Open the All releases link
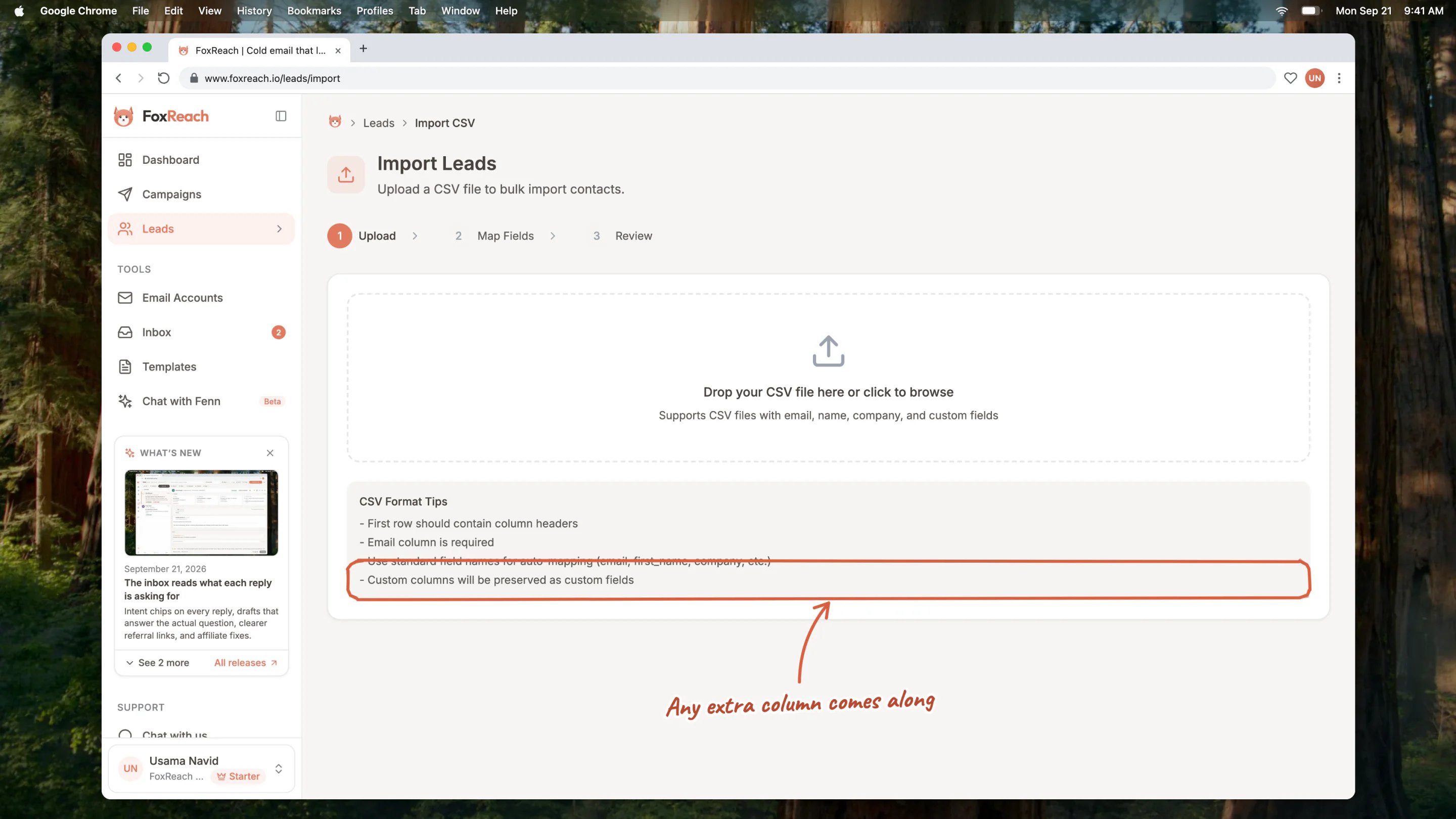Image resolution: width=1456 pixels, height=819 pixels. [246, 662]
